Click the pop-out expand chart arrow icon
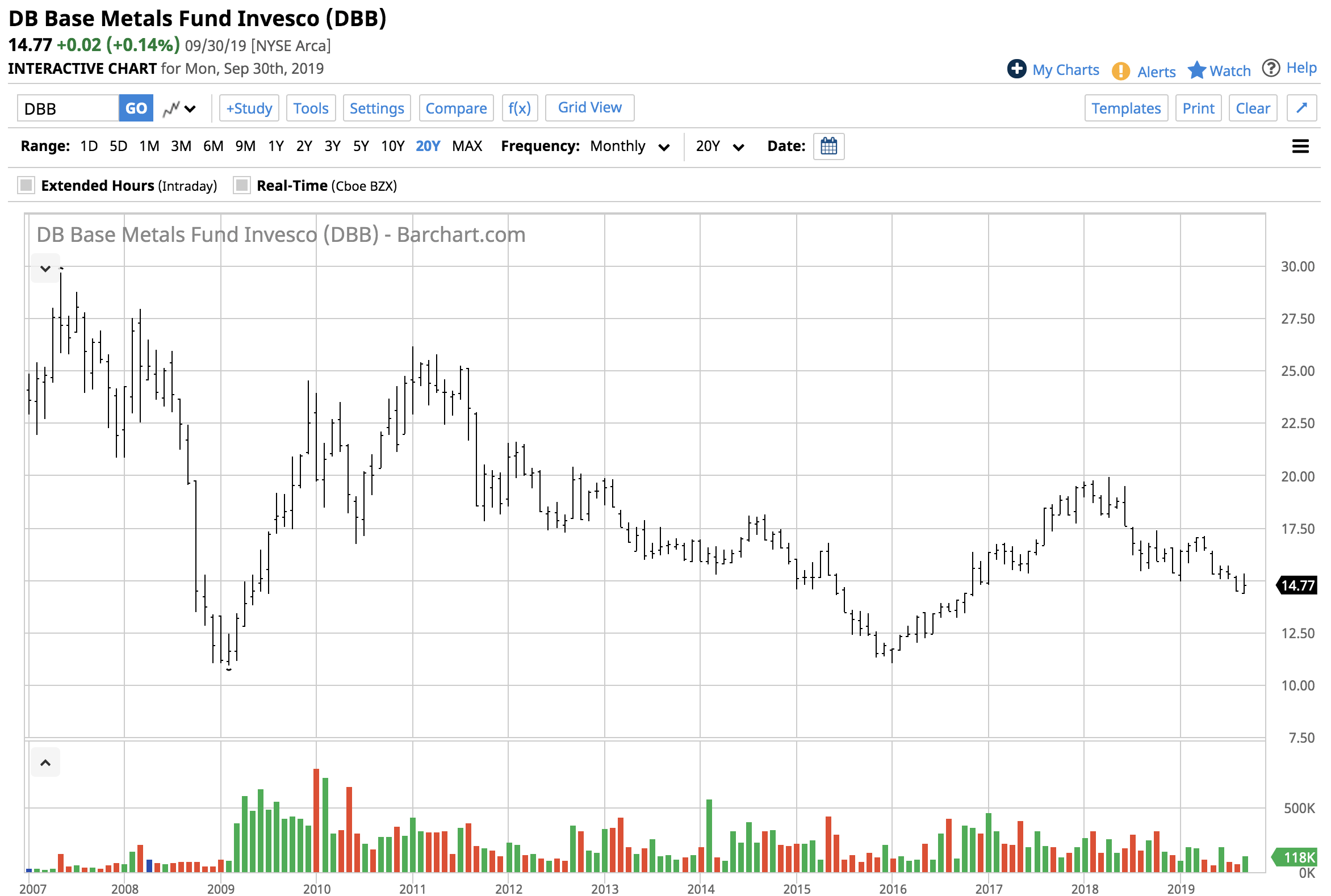This screenshot has width=1331, height=896. [1301, 108]
